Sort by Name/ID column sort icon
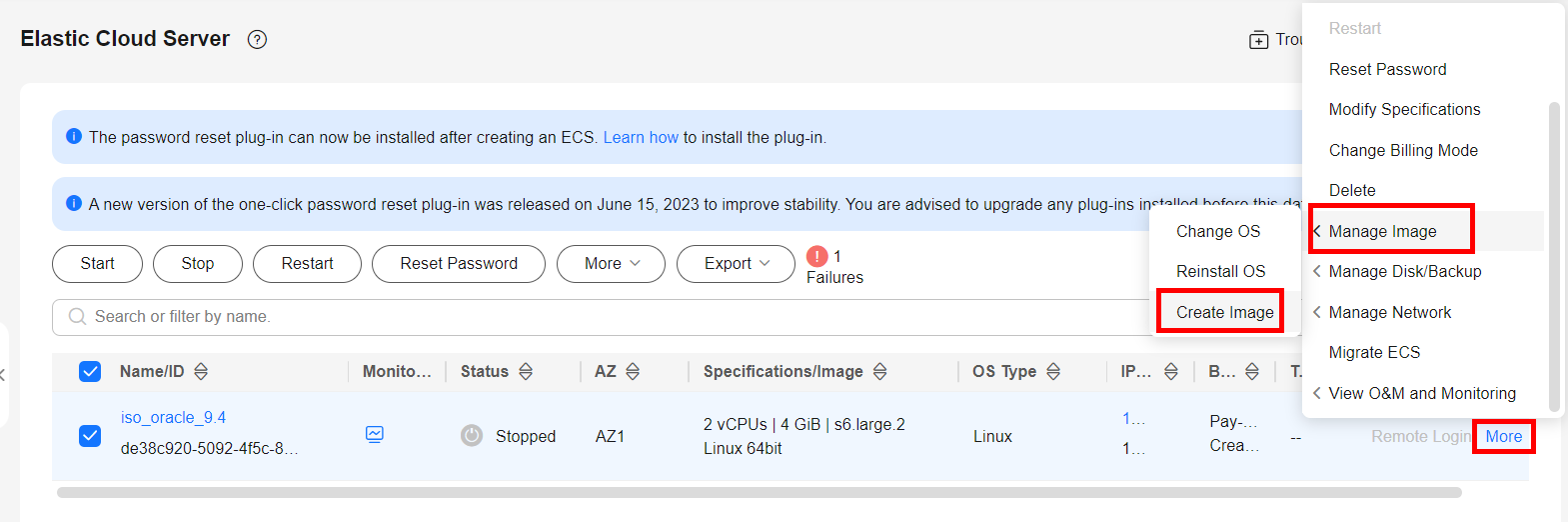 pos(201,372)
